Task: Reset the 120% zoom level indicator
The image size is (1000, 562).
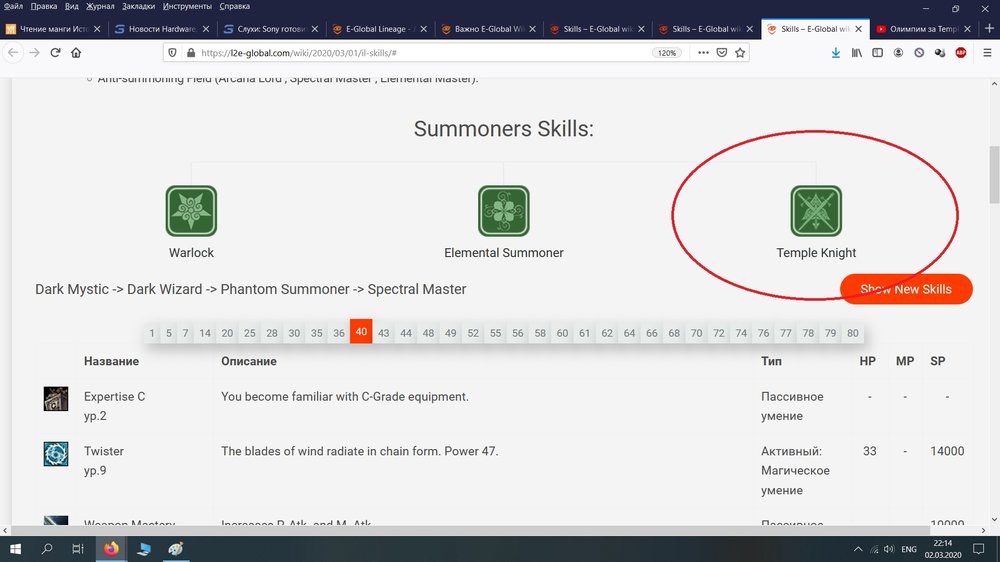Action: click(x=667, y=52)
